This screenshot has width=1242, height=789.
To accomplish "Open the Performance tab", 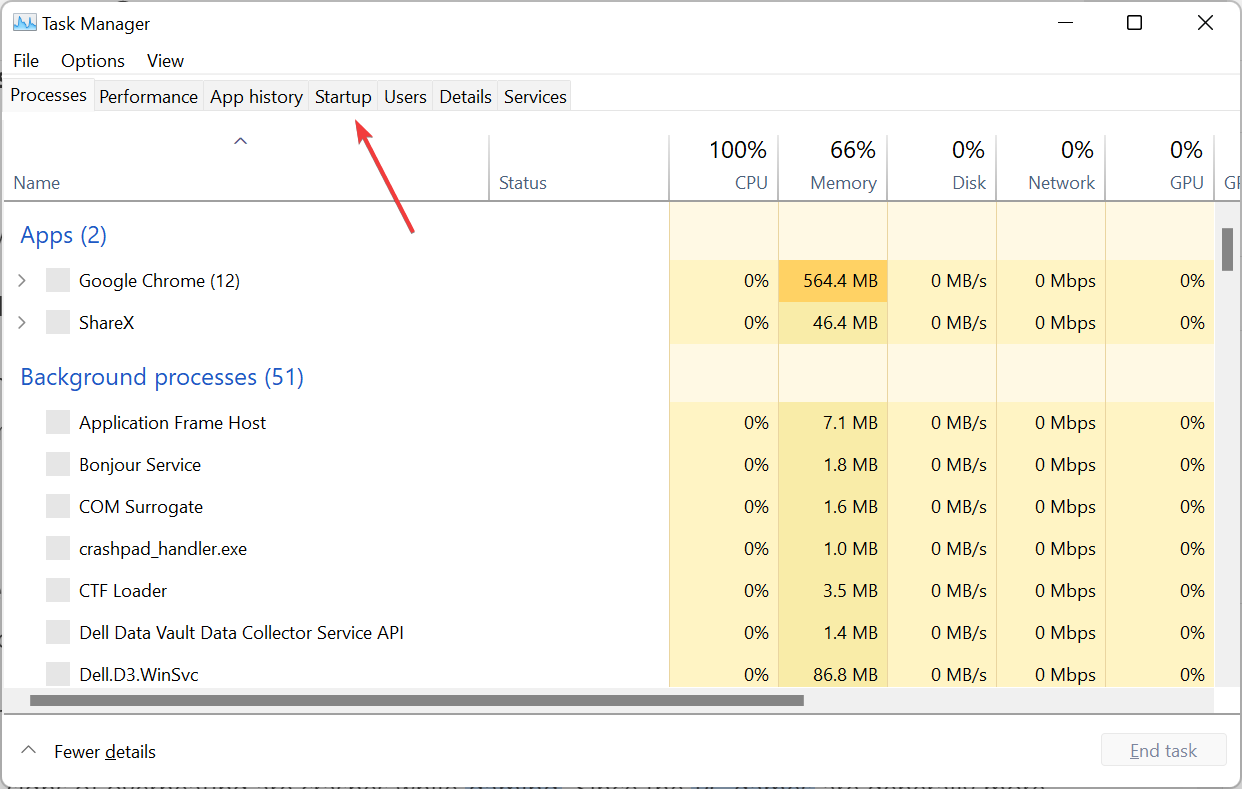I will pyautogui.click(x=148, y=95).
